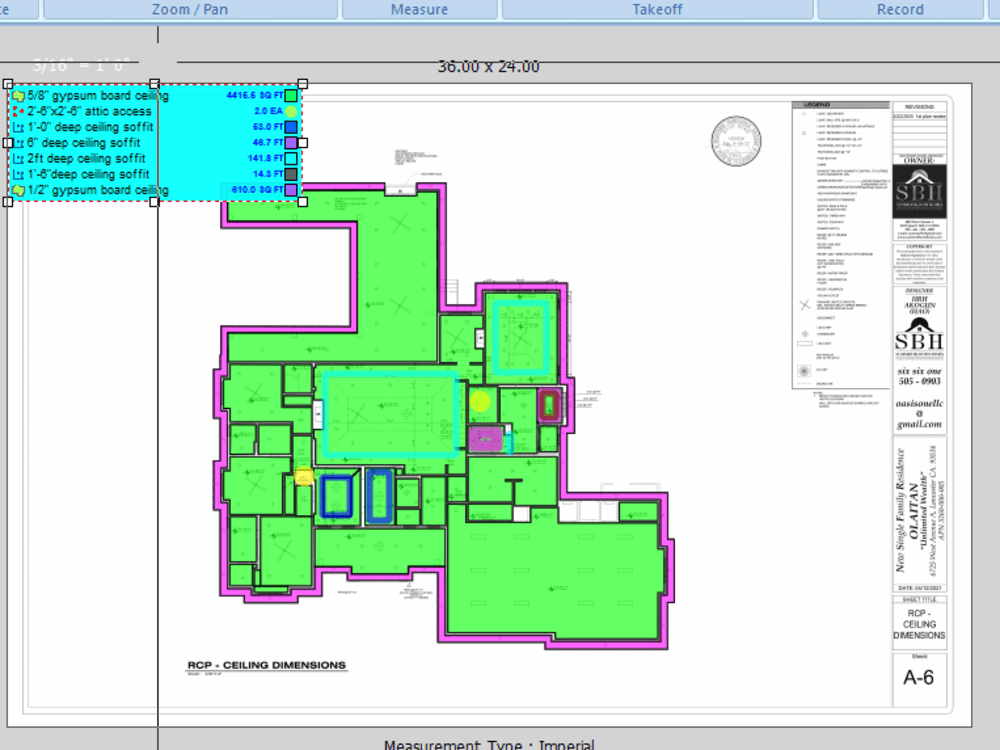Open the Zoom / Pan ribbon tab
This screenshot has width=1000, height=750.
pos(189,10)
